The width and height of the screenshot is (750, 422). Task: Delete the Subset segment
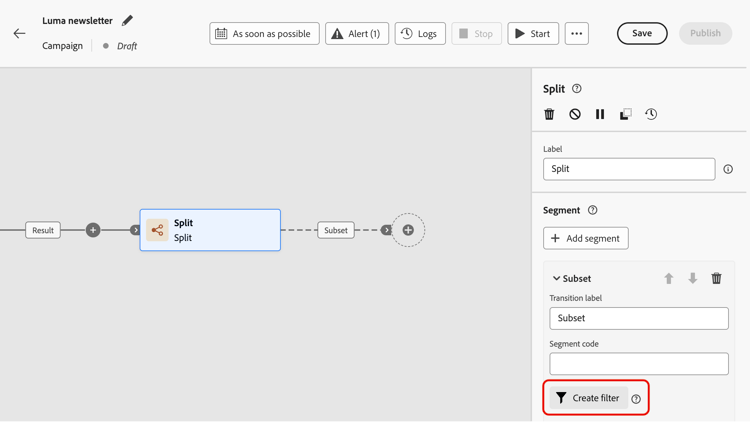point(716,279)
